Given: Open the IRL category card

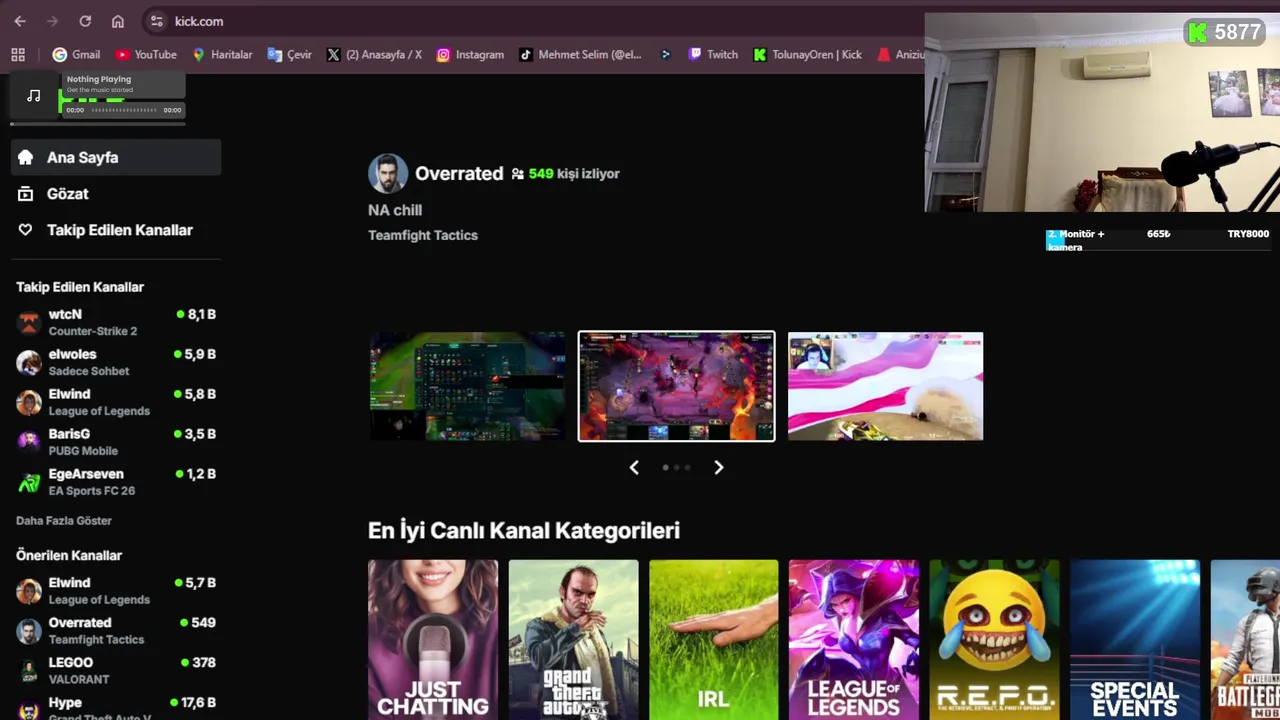Looking at the screenshot, I should point(713,640).
